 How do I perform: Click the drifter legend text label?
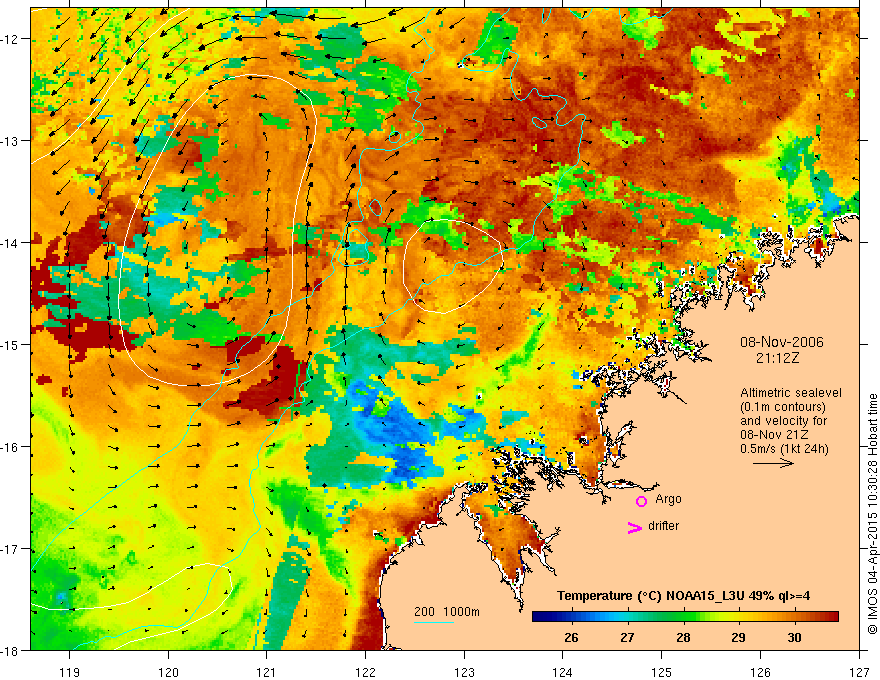(x=663, y=526)
